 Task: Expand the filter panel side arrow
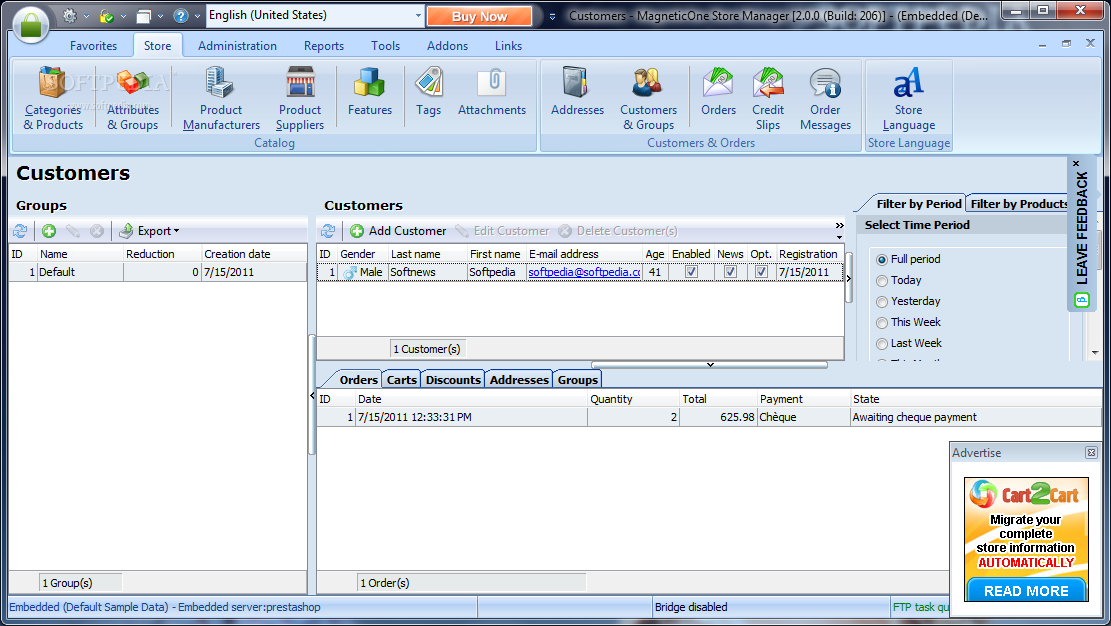click(x=849, y=279)
